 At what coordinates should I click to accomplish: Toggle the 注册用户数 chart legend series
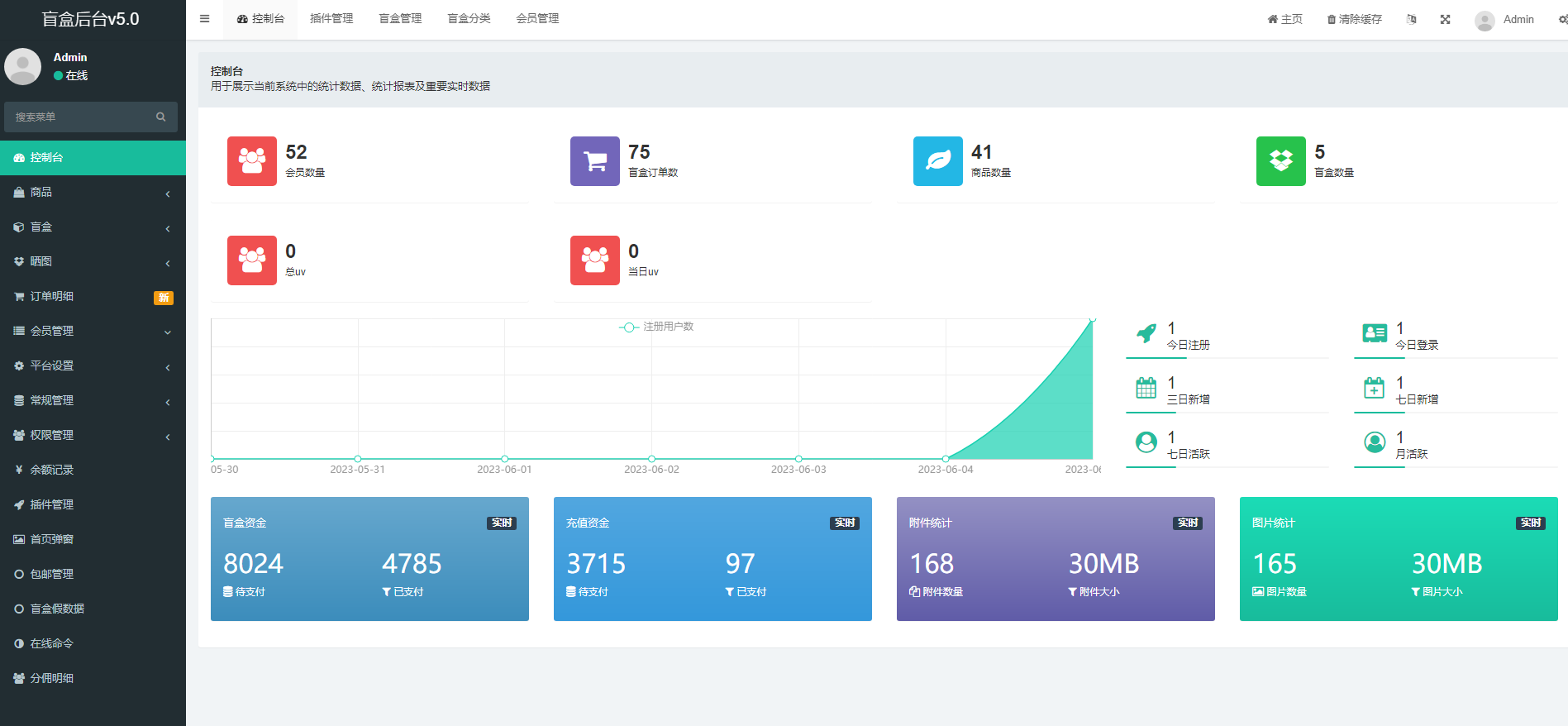click(x=657, y=327)
